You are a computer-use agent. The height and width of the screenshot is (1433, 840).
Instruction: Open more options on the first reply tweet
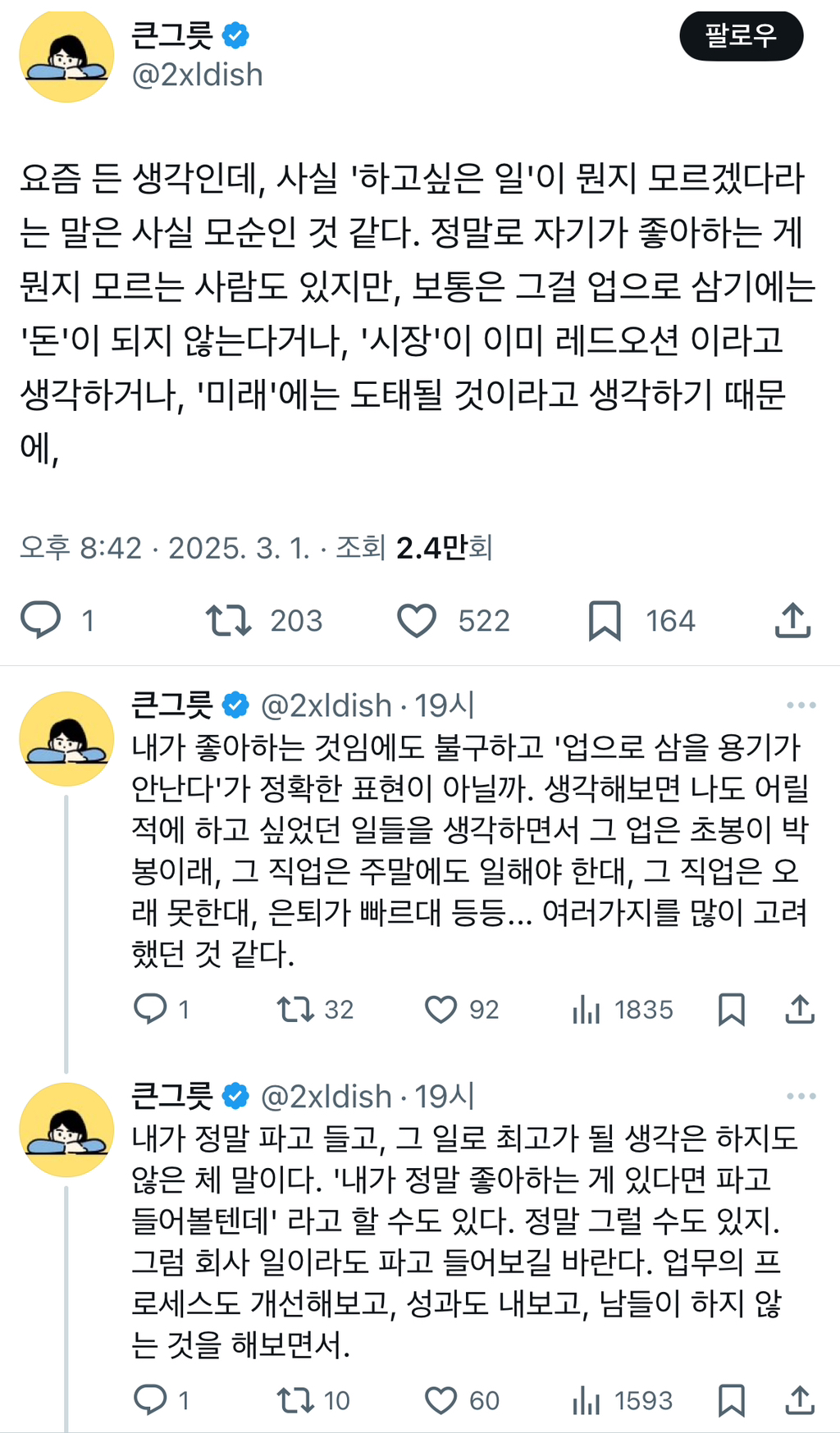pyautogui.click(x=801, y=705)
